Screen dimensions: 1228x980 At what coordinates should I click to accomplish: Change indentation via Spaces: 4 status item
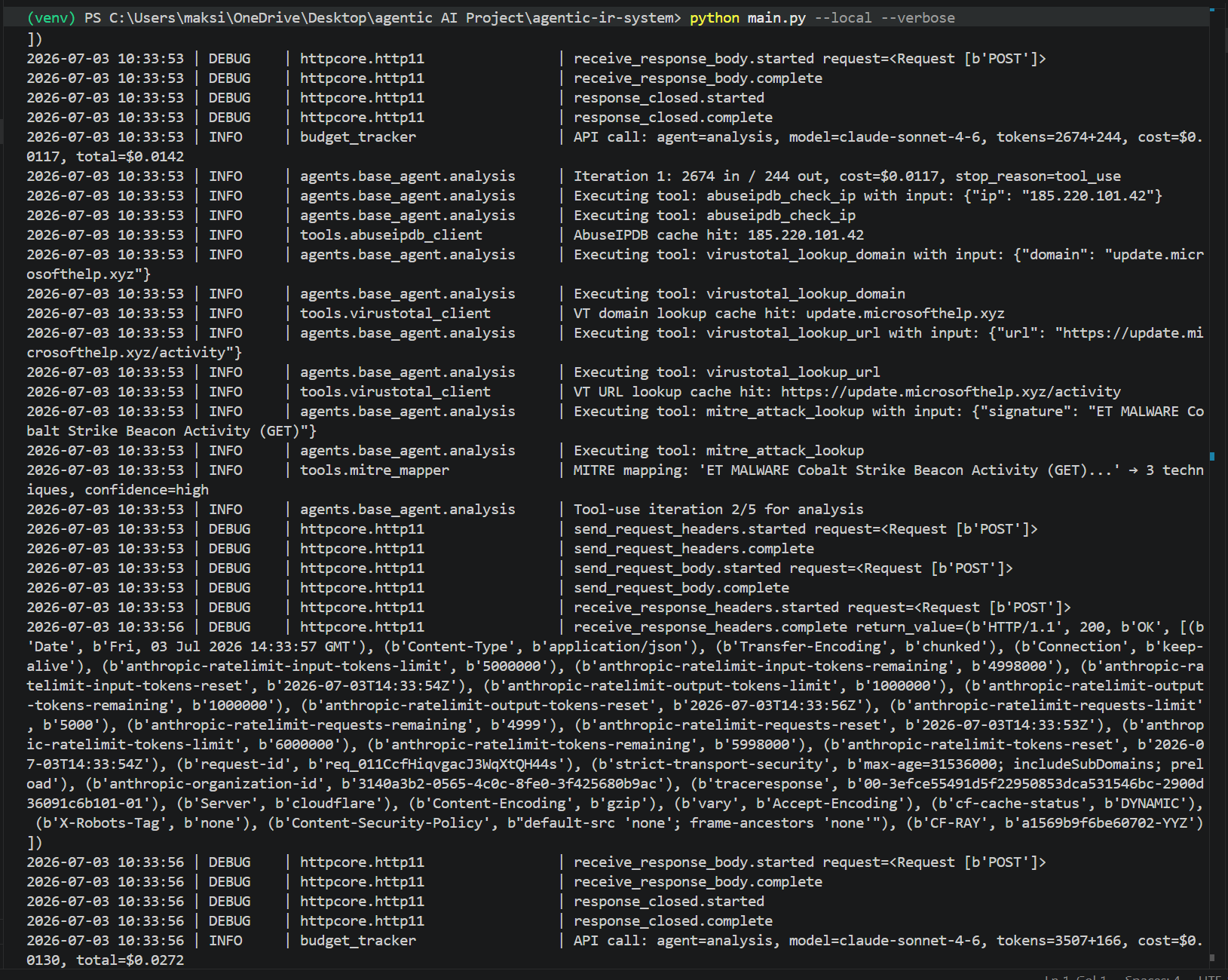[x=1153, y=978]
